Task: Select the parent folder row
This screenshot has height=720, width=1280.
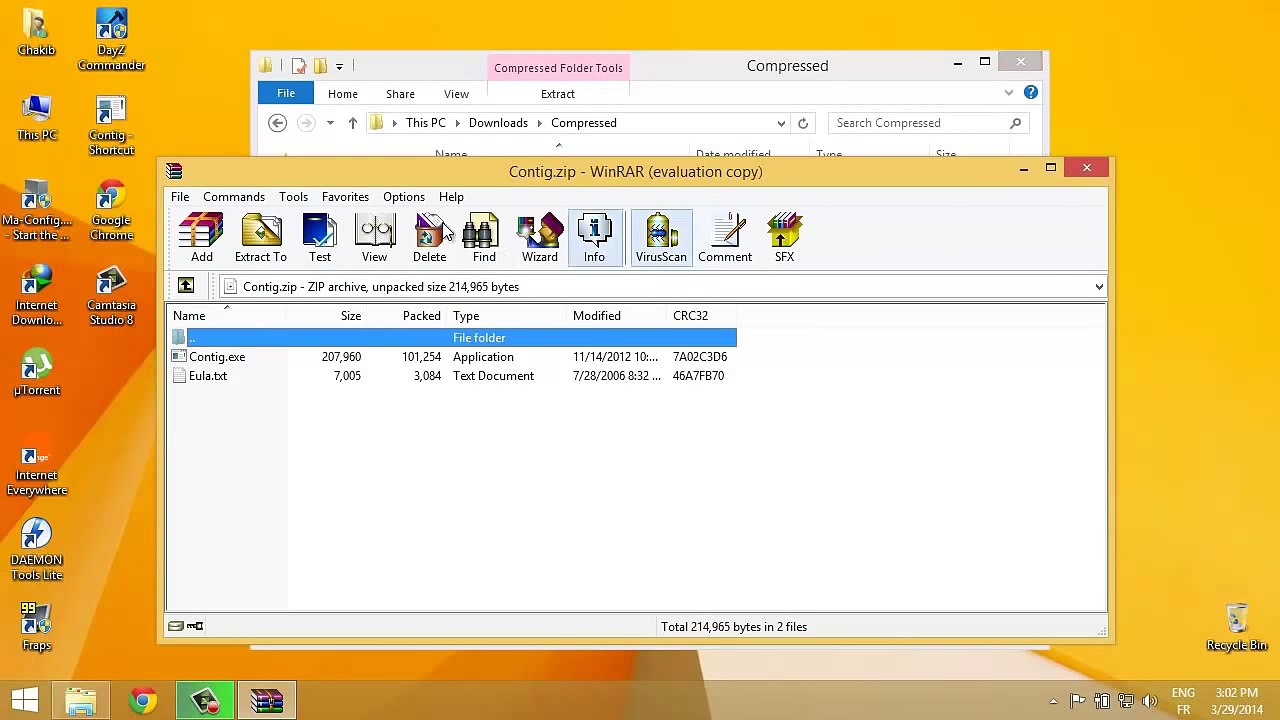Action: coord(452,338)
